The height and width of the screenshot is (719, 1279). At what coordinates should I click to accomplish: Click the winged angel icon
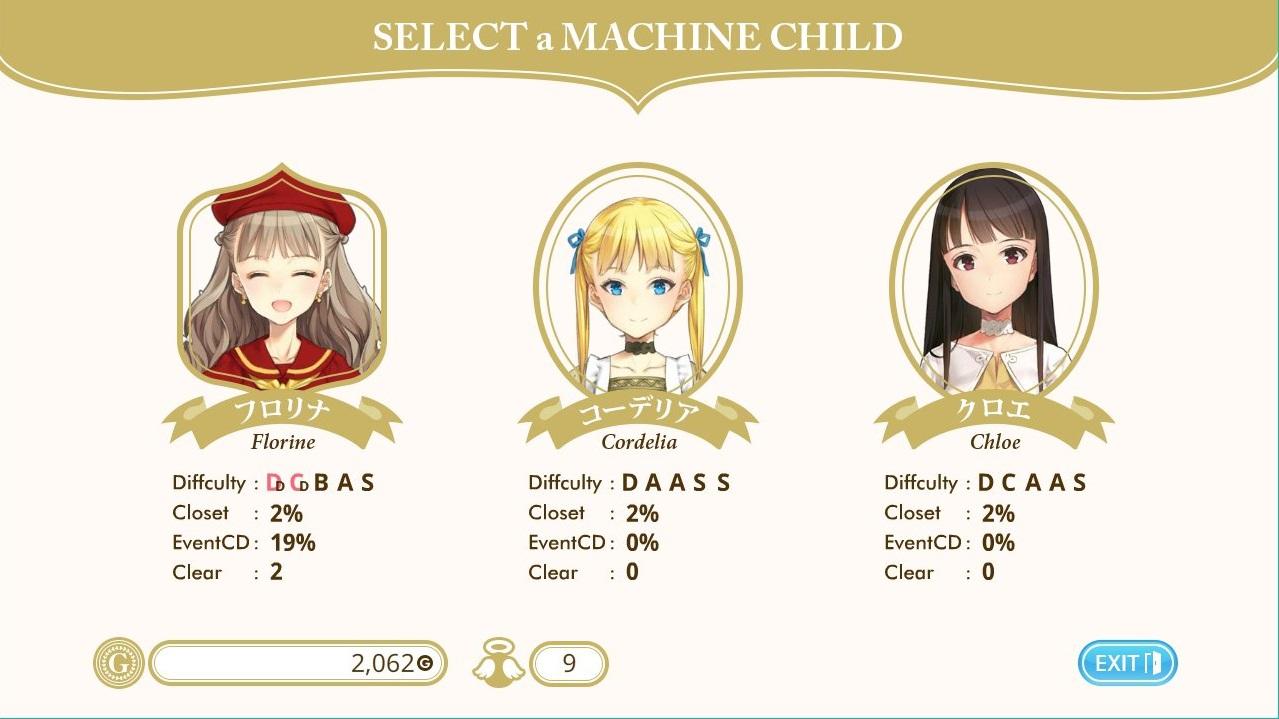(x=497, y=663)
